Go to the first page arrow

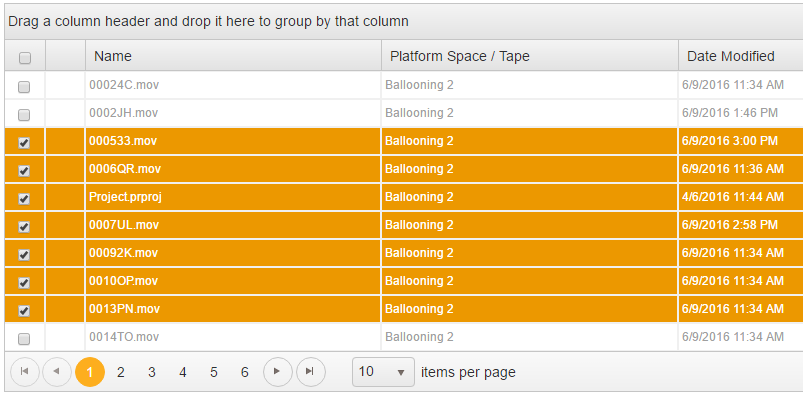coord(24,372)
